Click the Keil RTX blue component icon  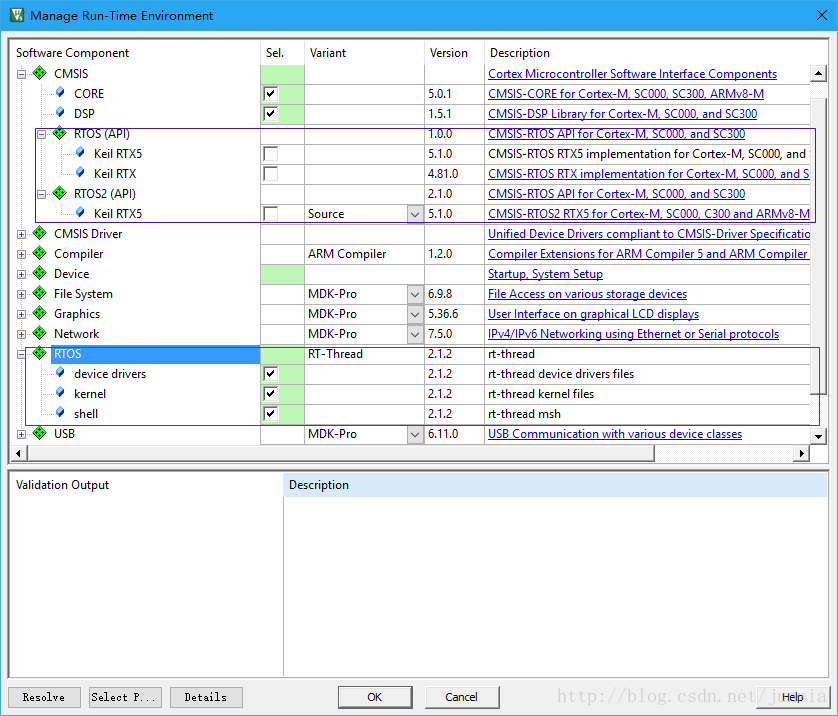point(80,173)
